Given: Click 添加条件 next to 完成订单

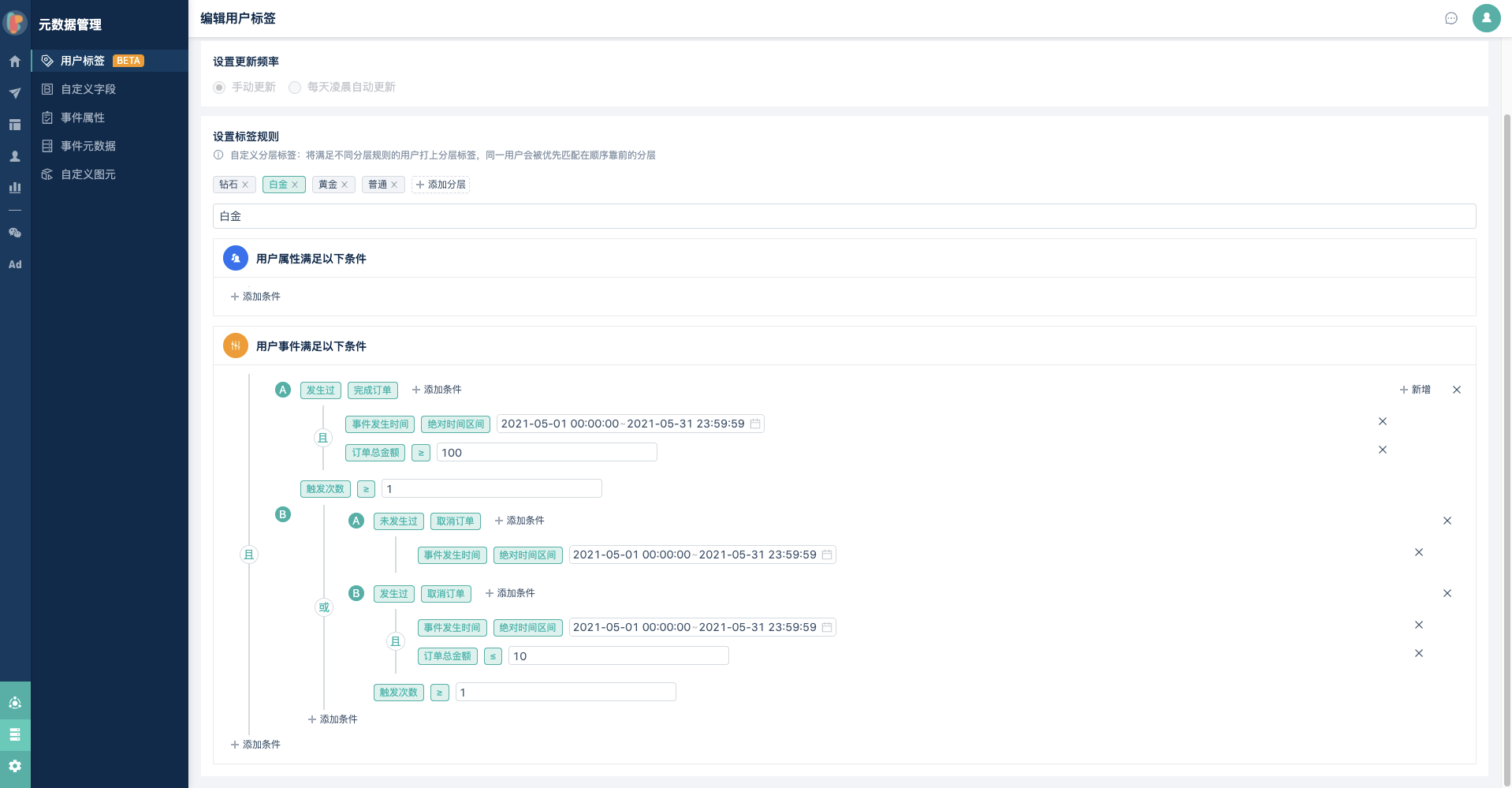Looking at the screenshot, I should (x=437, y=390).
